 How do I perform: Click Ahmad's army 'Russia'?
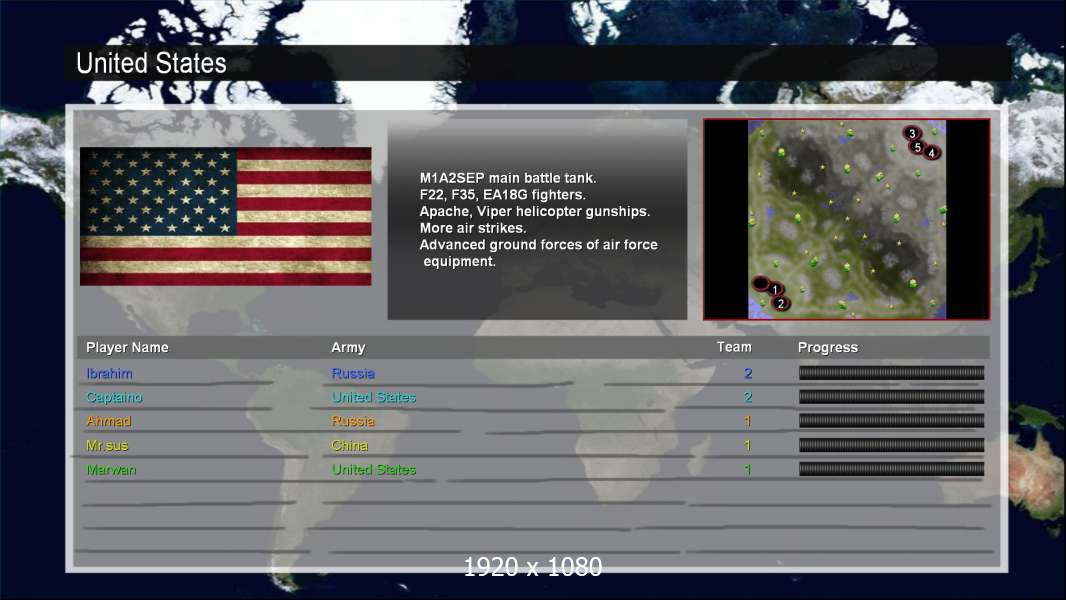(353, 421)
